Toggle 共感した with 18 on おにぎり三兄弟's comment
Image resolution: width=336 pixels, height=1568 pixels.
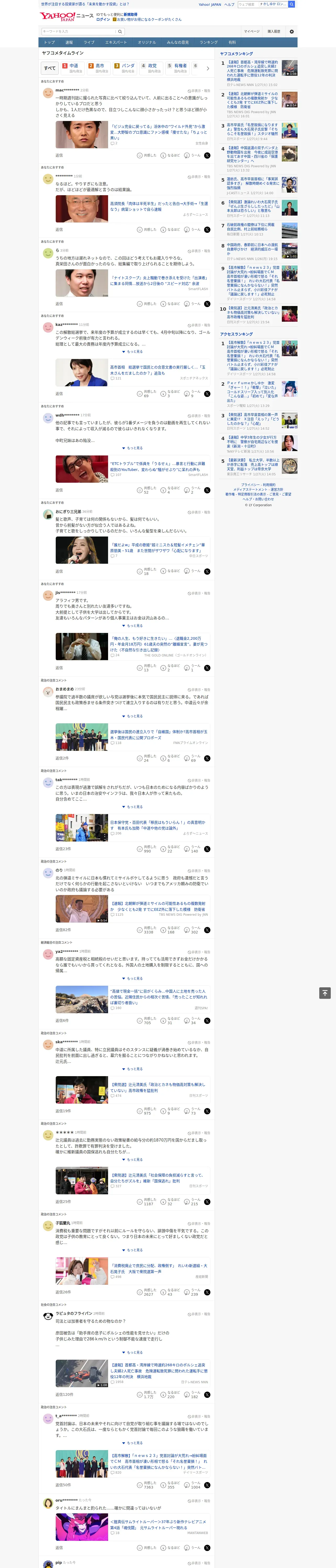tap(146, 571)
